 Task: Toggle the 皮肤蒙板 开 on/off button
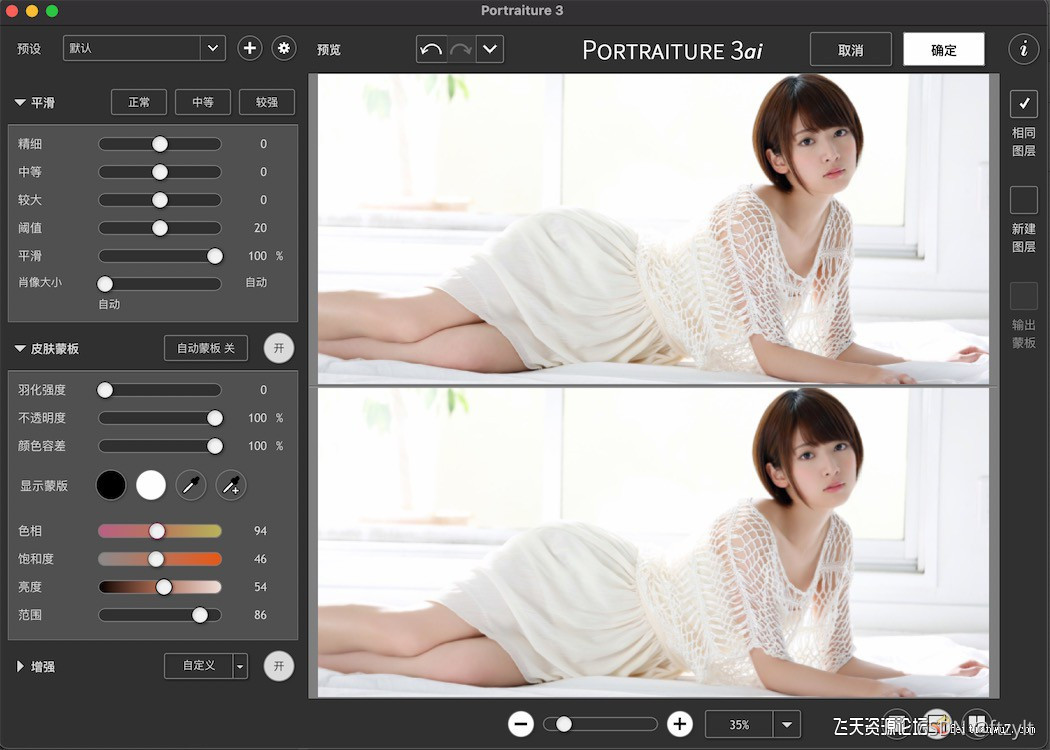(x=279, y=348)
